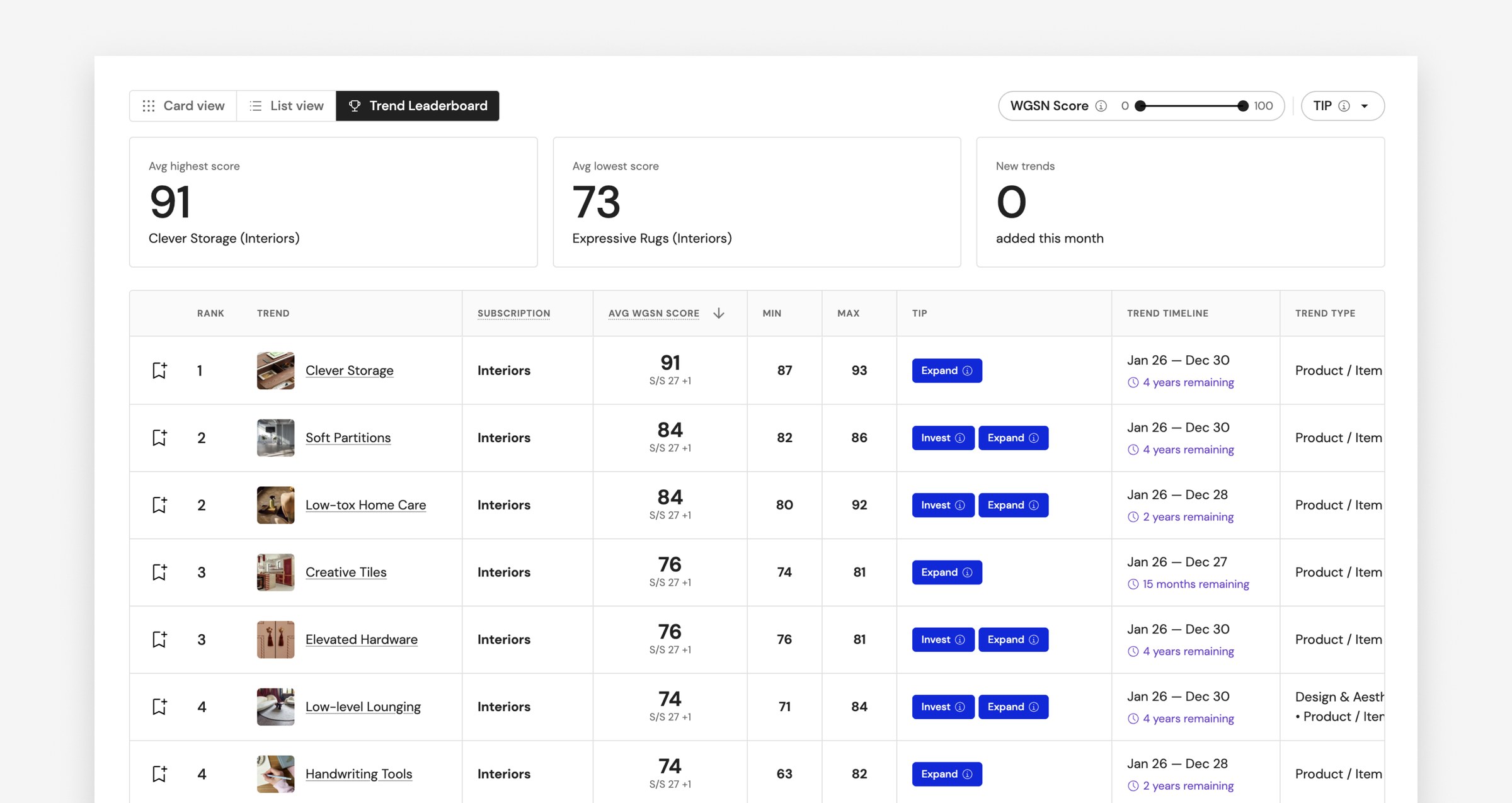Click Invest tag for Low-tox Home Care

click(943, 505)
